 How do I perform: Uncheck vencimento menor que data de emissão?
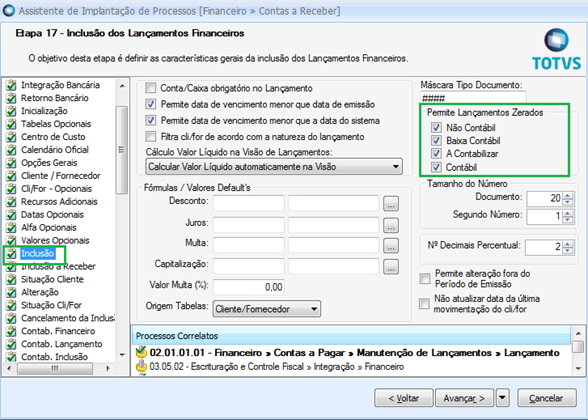tap(150, 104)
